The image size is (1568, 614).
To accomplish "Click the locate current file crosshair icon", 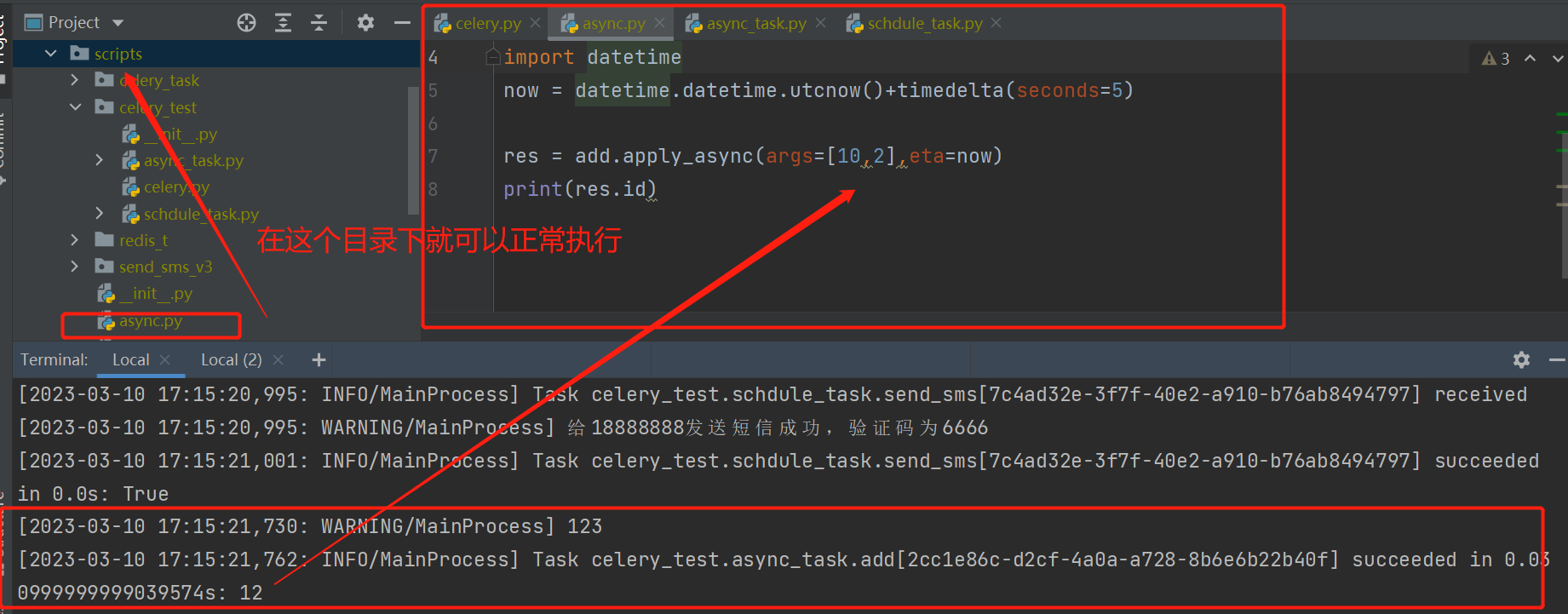I will (x=246, y=23).
